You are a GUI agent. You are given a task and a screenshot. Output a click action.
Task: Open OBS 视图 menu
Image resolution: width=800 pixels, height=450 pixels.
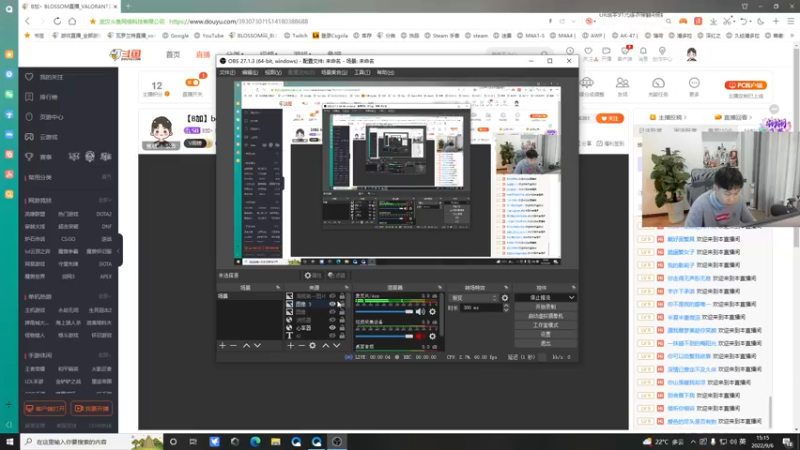pyautogui.click(x=273, y=72)
